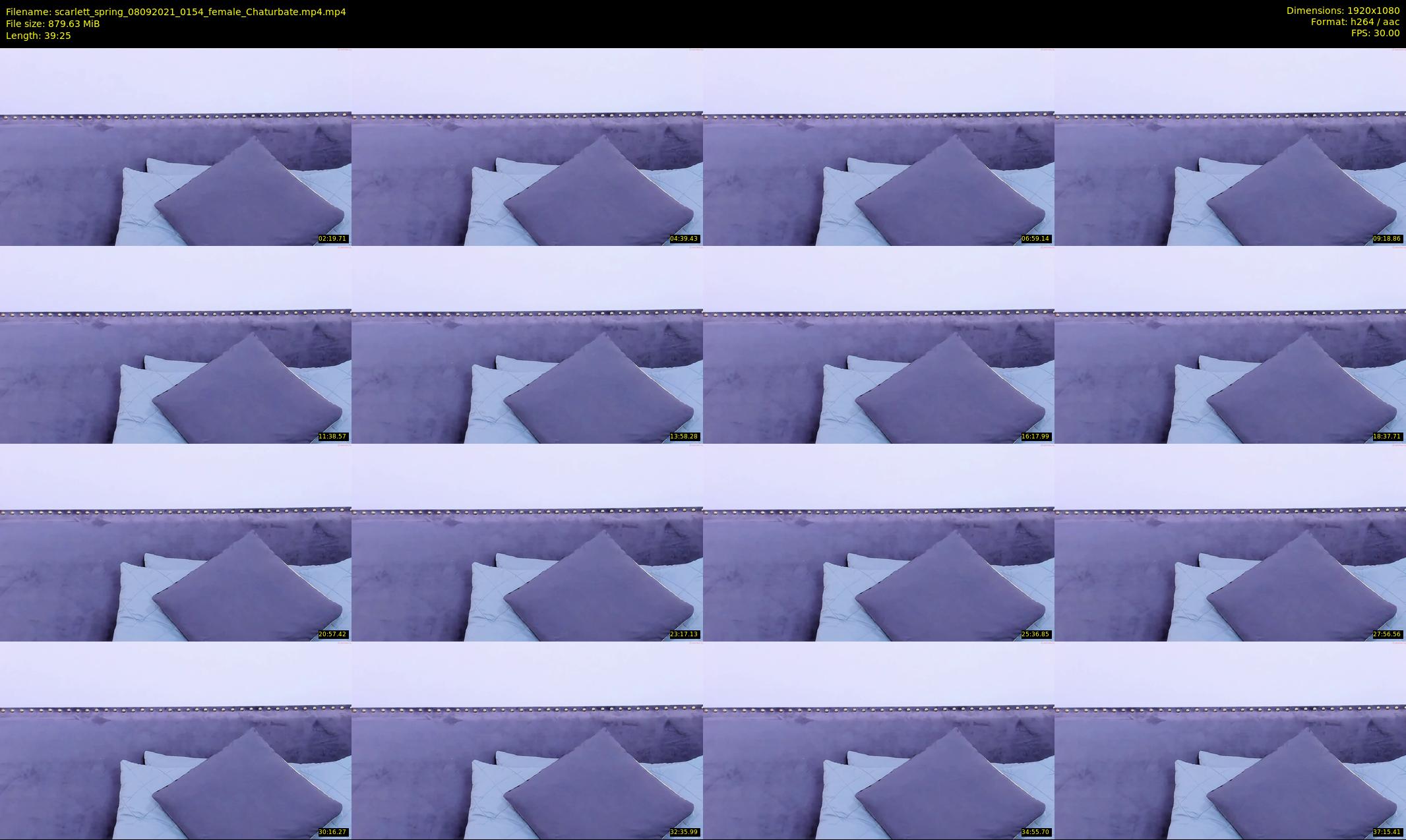Viewport: 1406px width, 840px height.
Task: Open the frame at 16:17.99
Action: coord(878,344)
